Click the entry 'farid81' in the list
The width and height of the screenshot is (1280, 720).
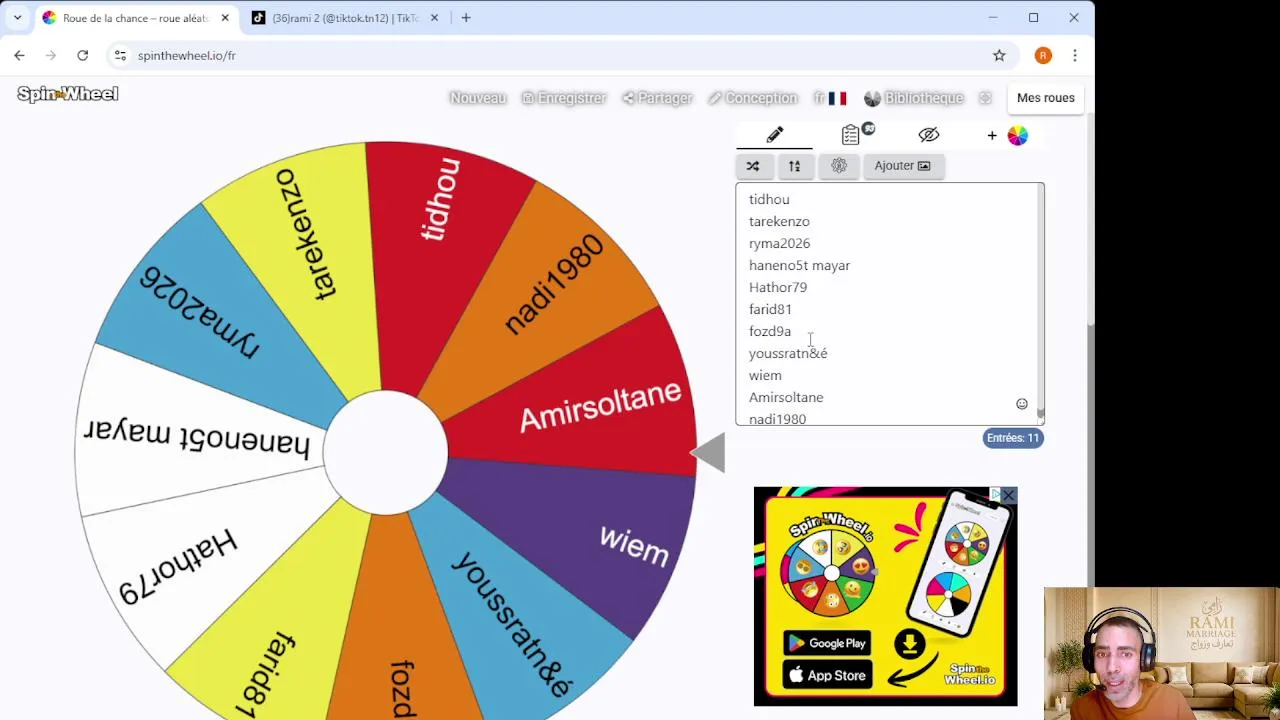click(x=770, y=309)
